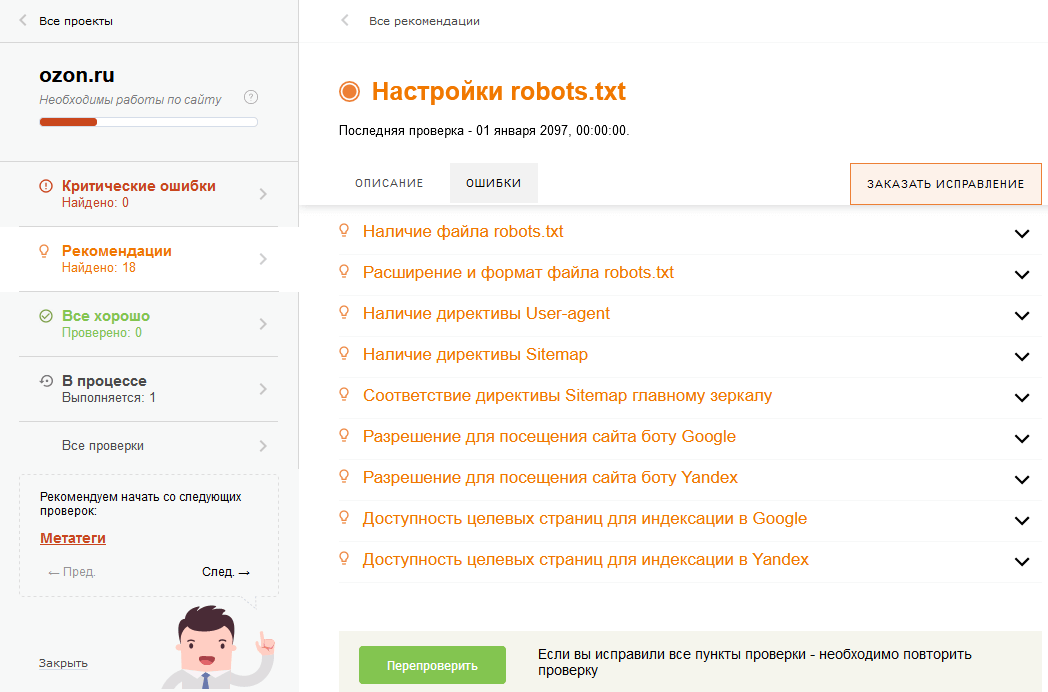Click the back arrow beside Все проекты
Screen dimensions: 1048x692
pyautogui.click(x=23, y=20)
